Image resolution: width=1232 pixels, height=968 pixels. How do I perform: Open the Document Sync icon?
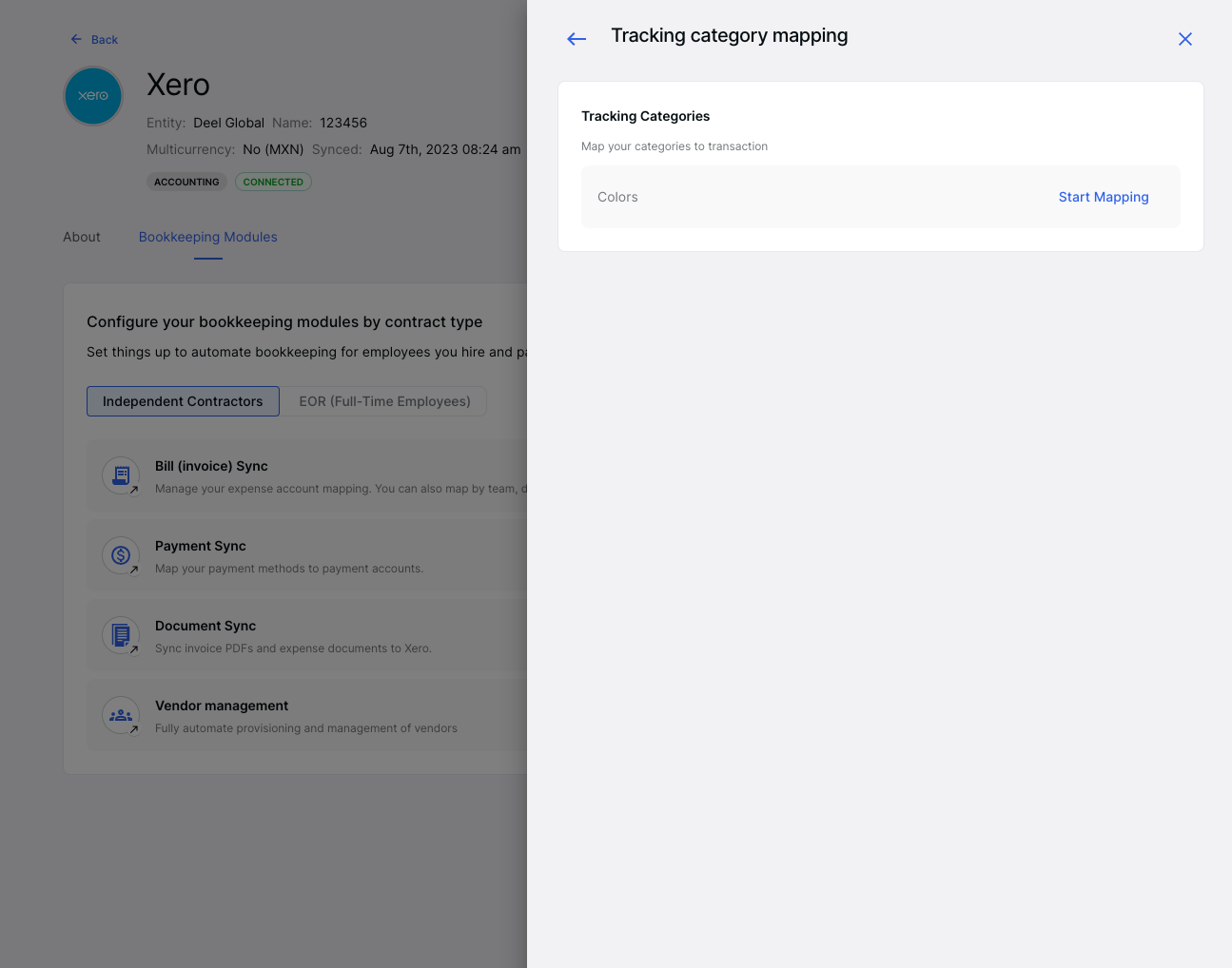tap(121, 635)
